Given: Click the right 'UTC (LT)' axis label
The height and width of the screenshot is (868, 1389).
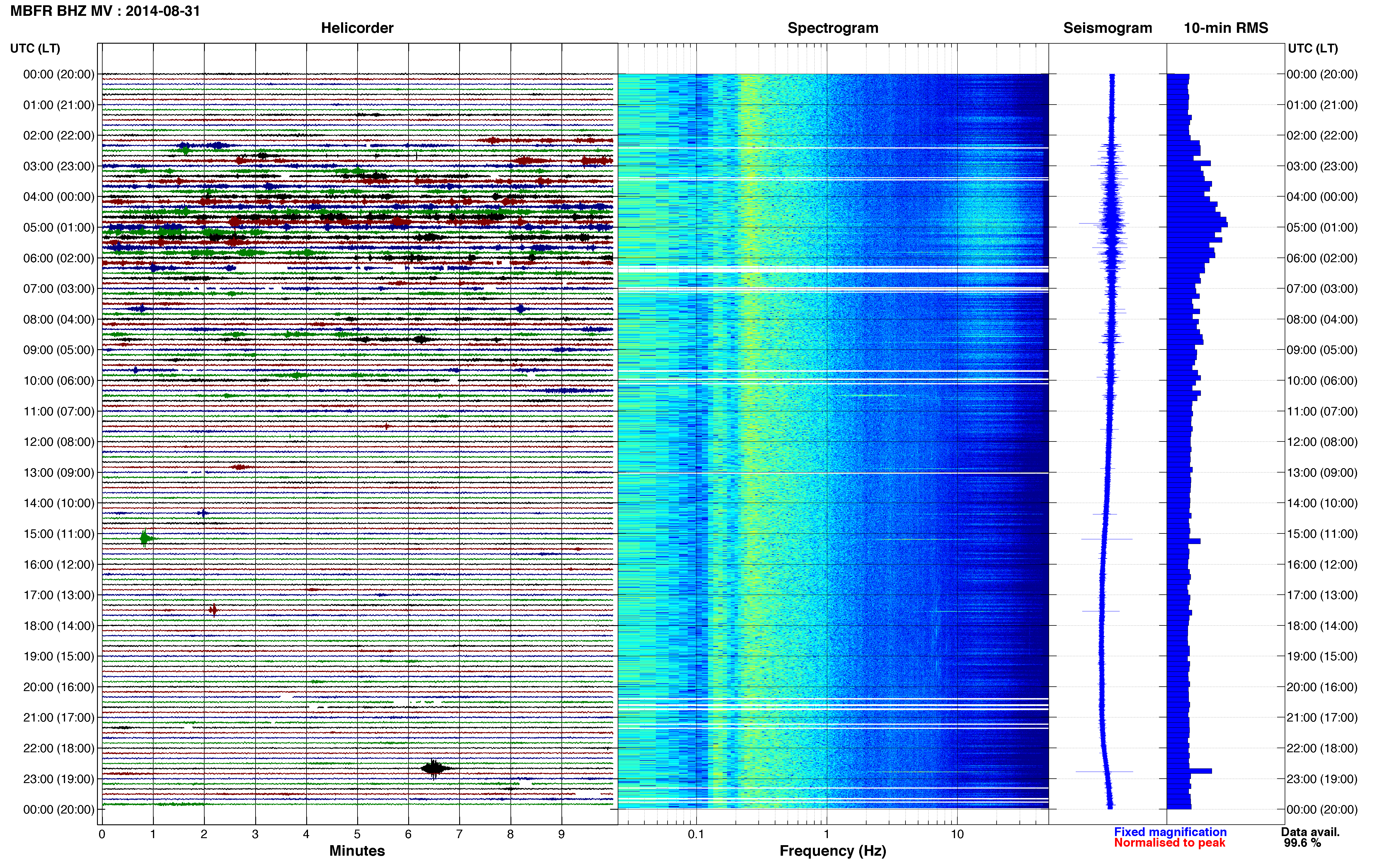Looking at the screenshot, I should [1313, 48].
